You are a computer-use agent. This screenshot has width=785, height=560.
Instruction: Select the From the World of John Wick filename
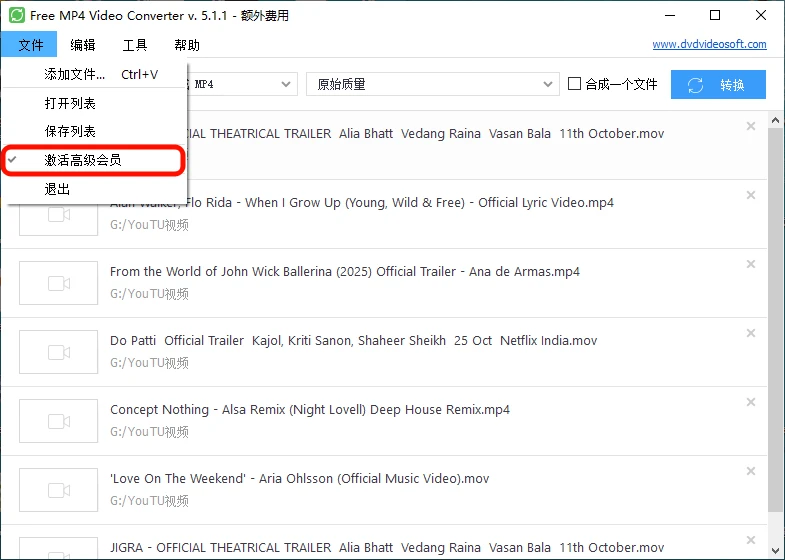point(344,272)
